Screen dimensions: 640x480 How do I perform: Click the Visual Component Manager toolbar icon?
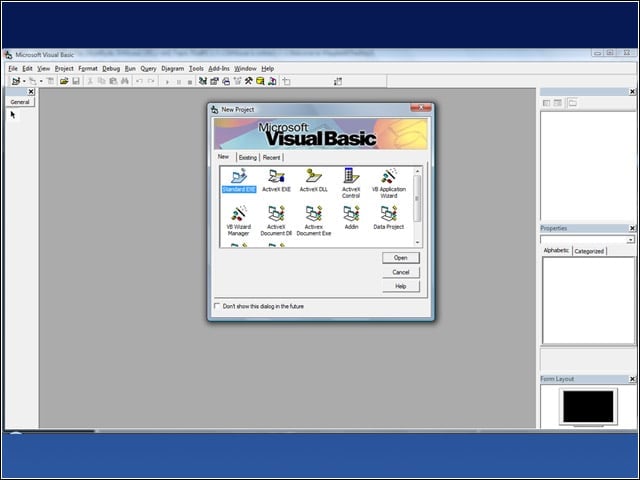point(272,81)
